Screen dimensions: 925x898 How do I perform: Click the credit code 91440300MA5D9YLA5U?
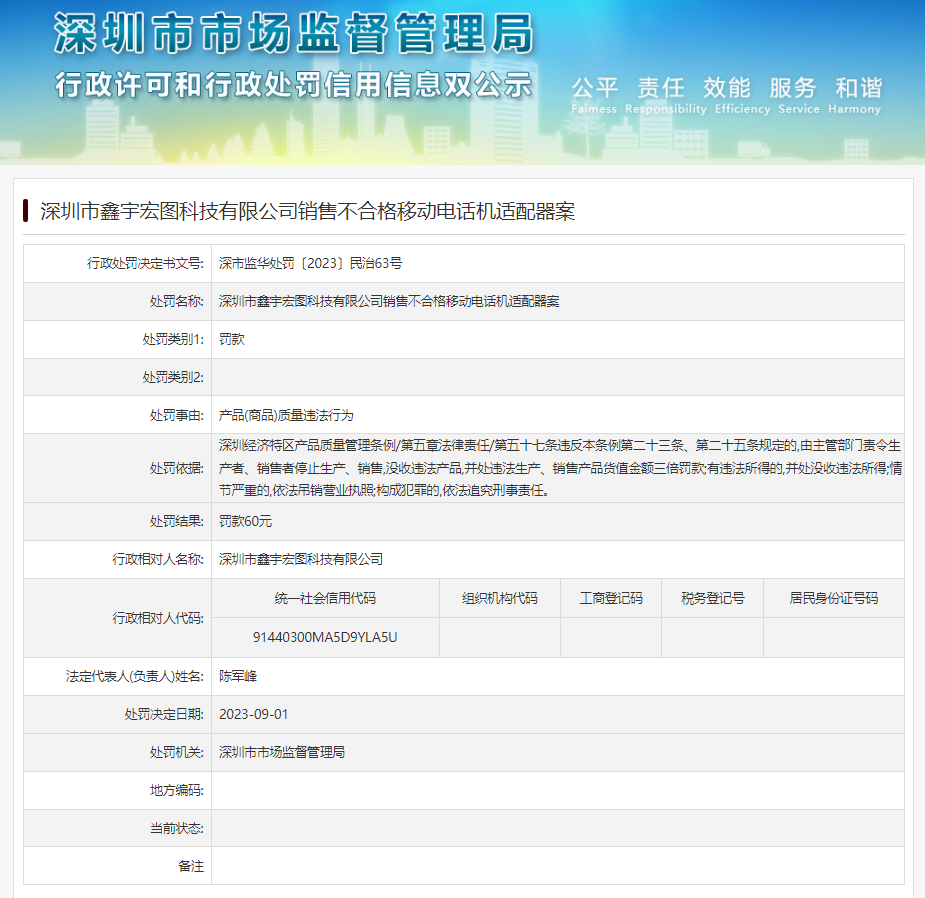coord(325,637)
